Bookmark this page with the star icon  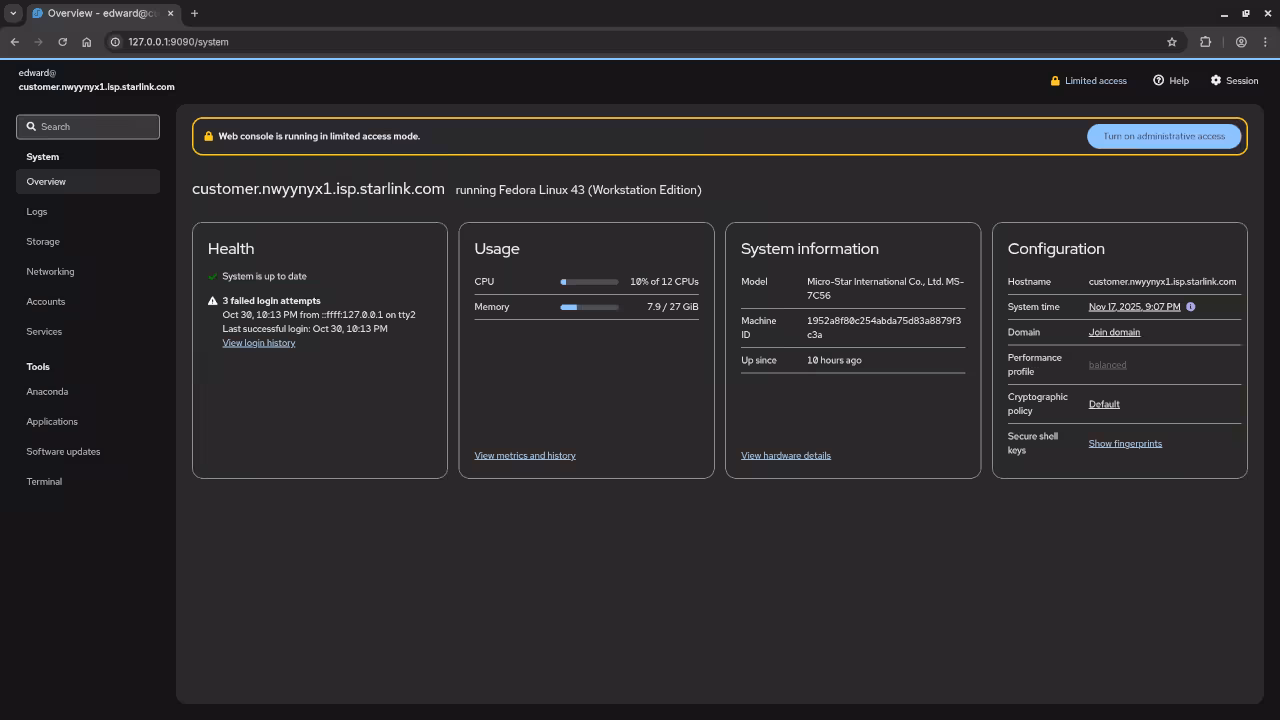tap(1172, 42)
